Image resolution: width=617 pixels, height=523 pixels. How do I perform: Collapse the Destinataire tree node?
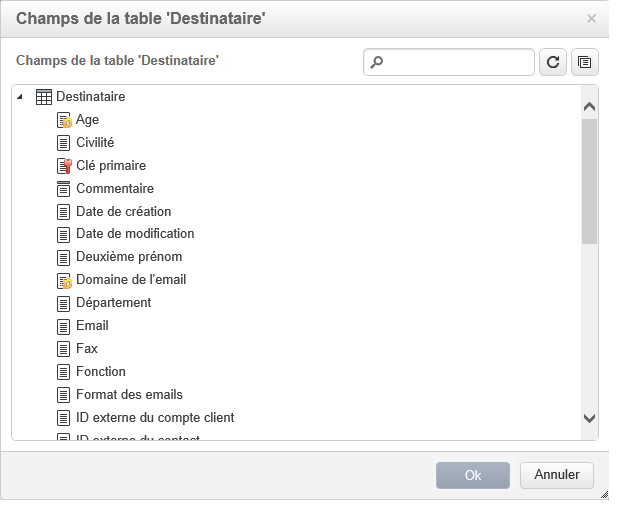21,97
